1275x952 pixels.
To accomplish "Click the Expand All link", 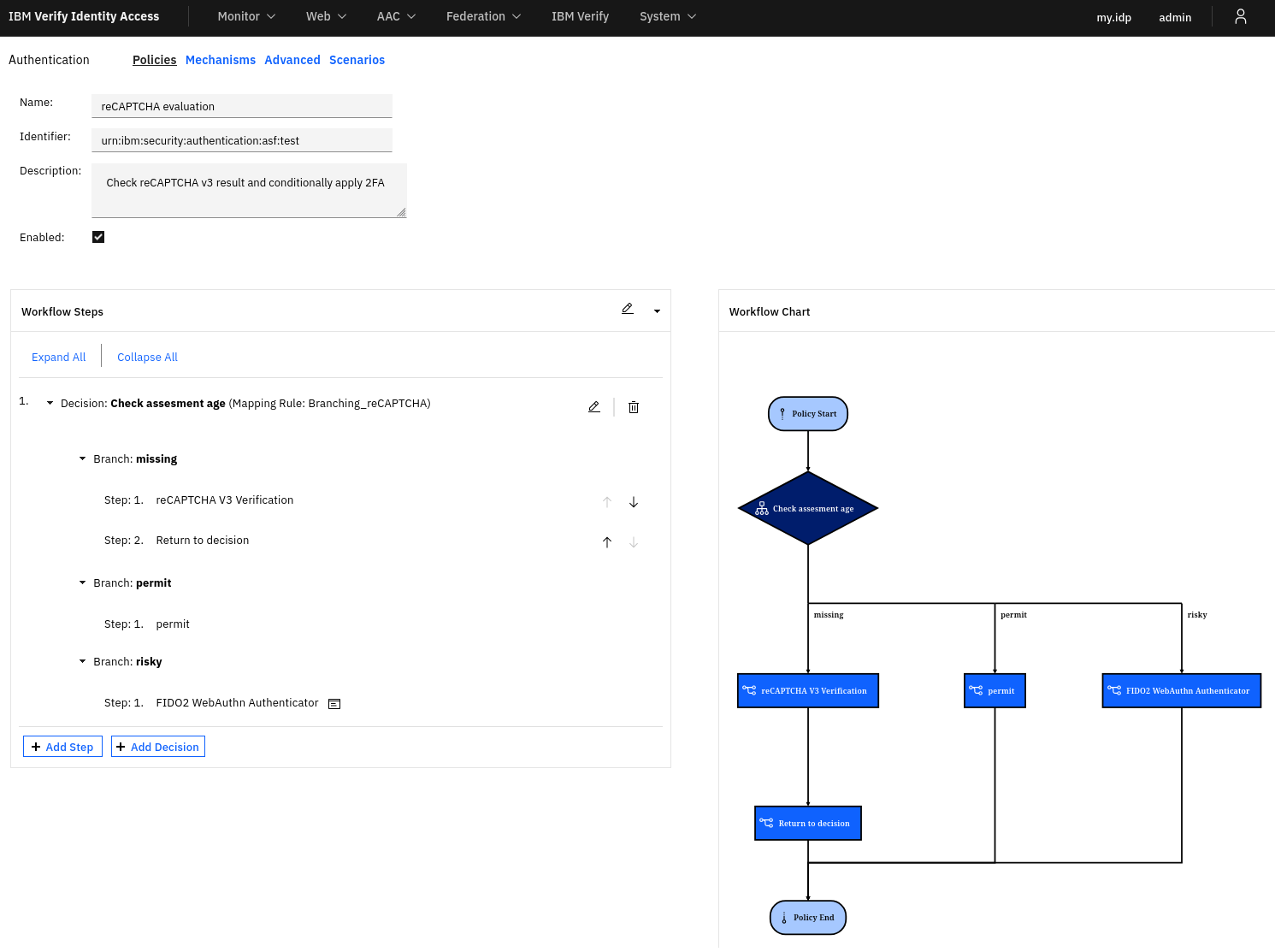I will 59,358.
